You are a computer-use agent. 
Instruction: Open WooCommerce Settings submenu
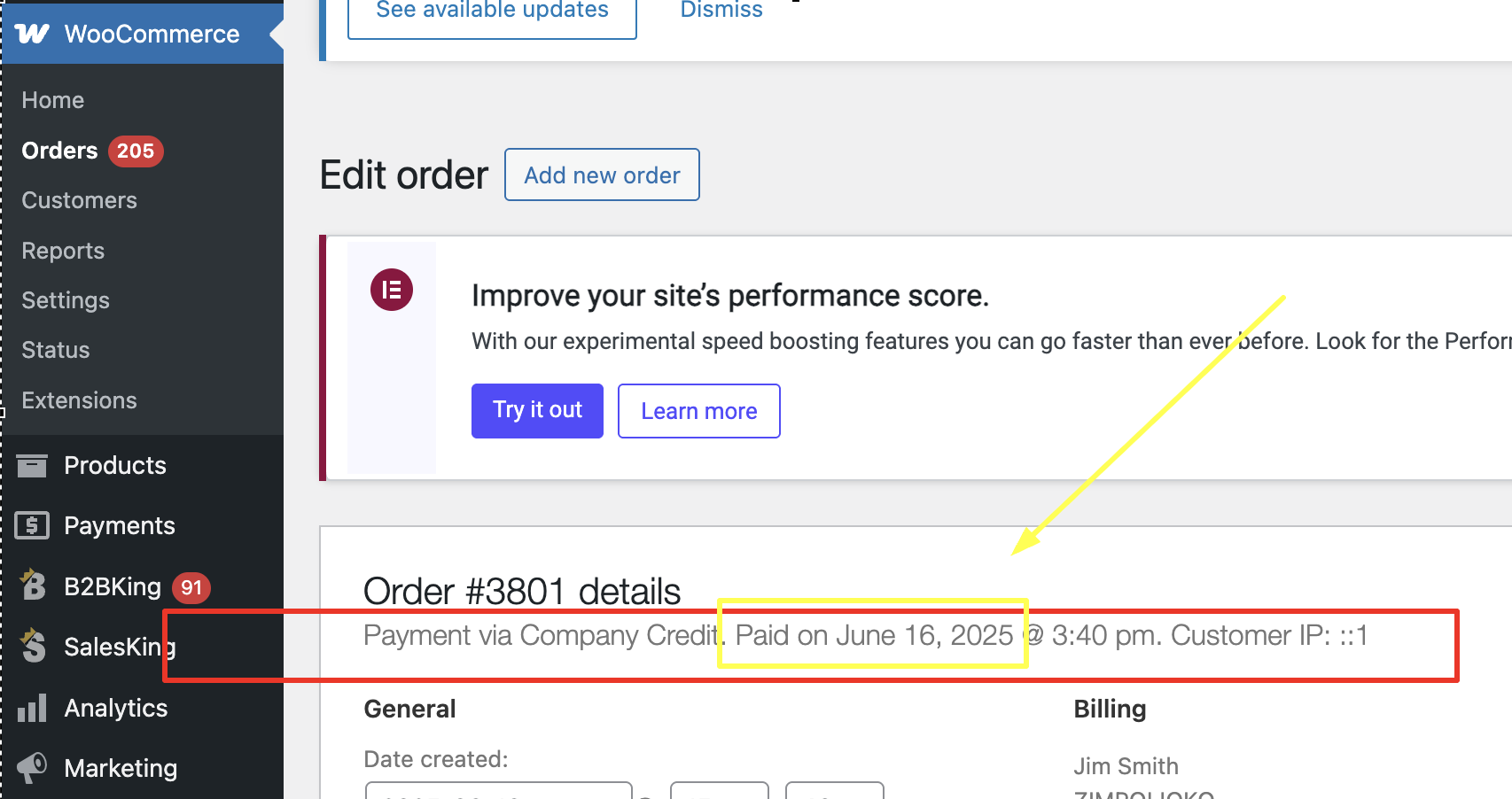coord(66,300)
